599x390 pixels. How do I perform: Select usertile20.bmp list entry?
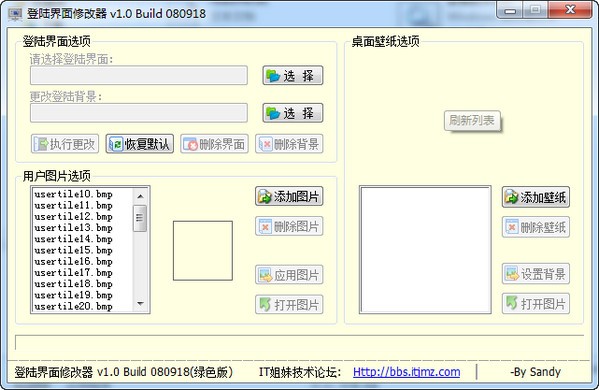73,307
